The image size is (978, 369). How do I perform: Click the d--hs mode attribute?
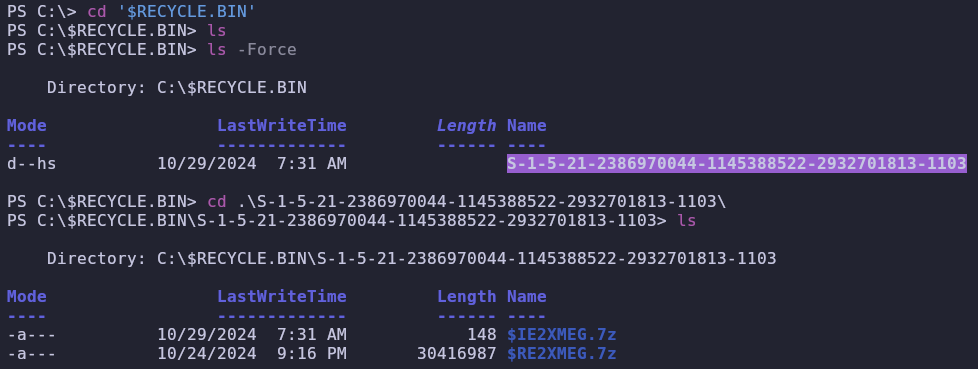32,164
